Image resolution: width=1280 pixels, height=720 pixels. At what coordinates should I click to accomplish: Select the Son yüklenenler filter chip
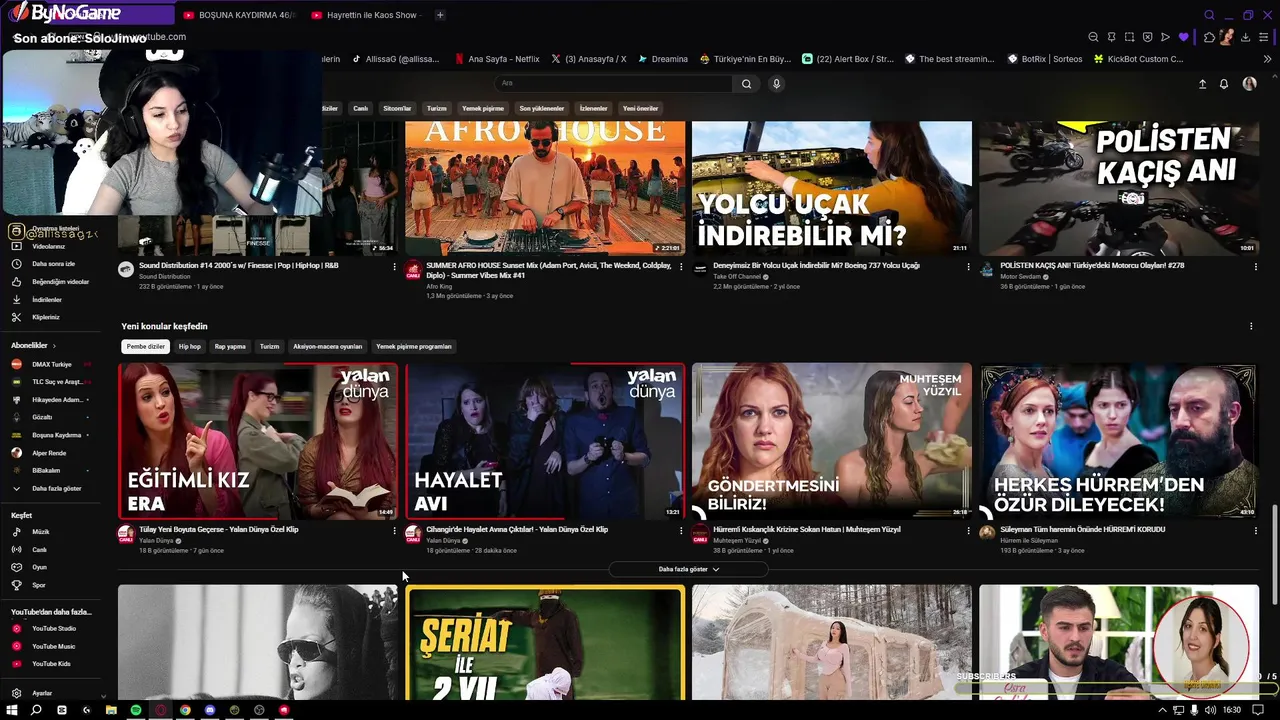coord(542,108)
